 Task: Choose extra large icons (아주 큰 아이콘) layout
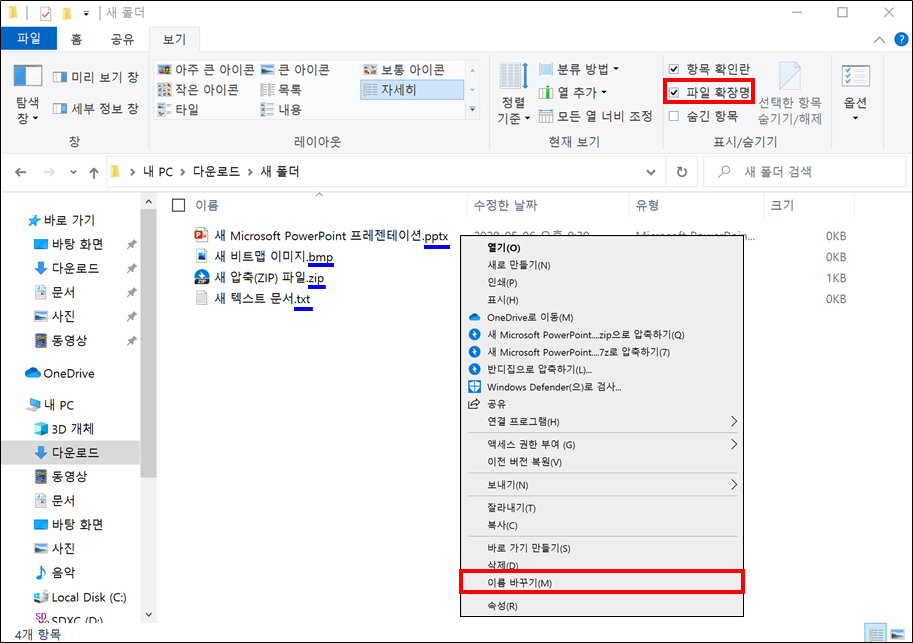pos(206,70)
